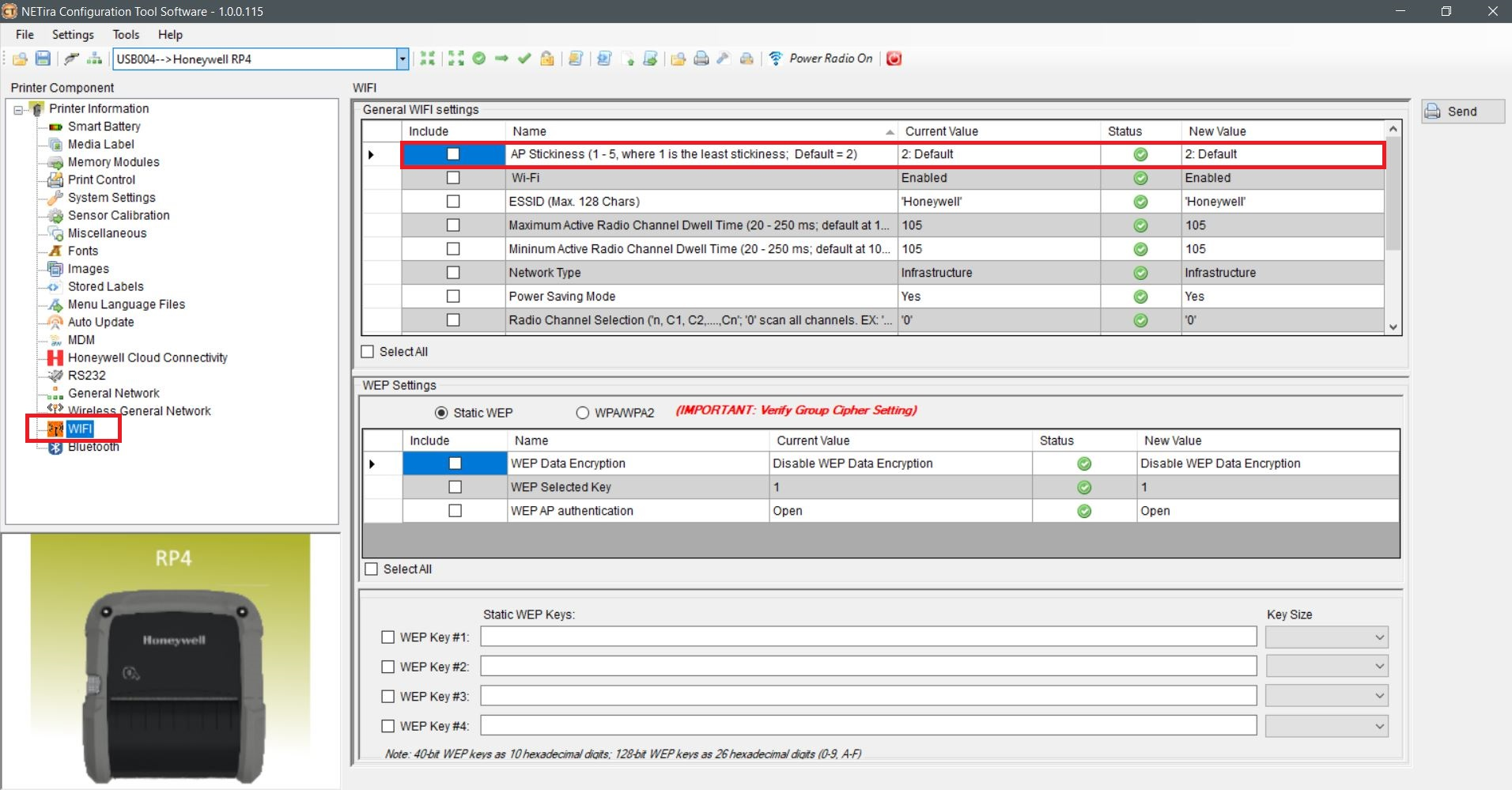Click the Wi-Fi Power Radio On icon

point(776,59)
